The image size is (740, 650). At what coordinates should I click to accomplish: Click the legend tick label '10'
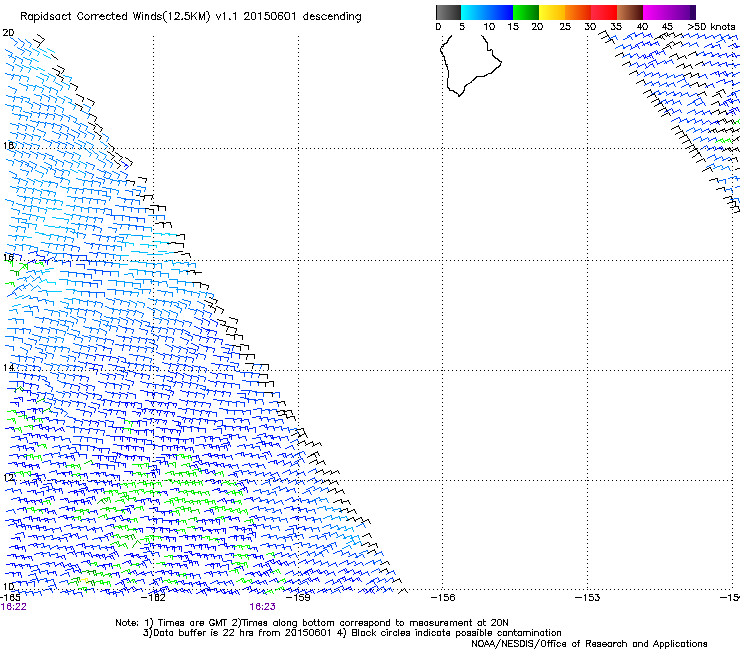coord(489,27)
